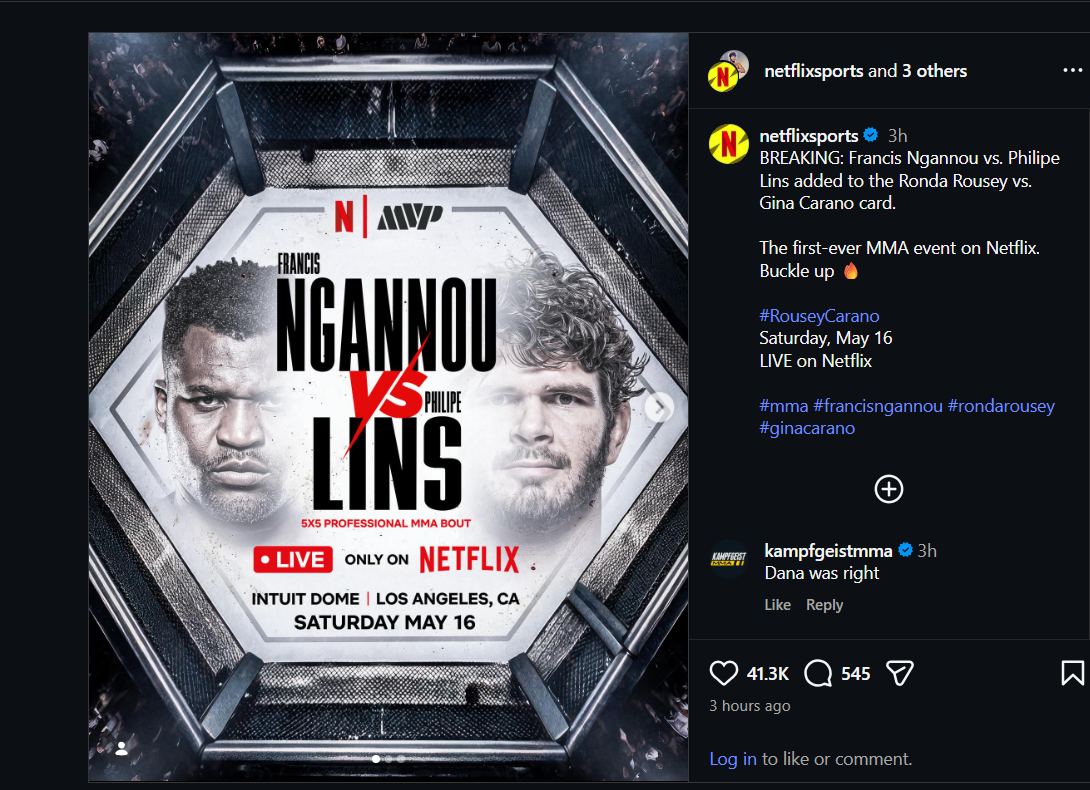The width and height of the screenshot is (1090, 790).
Task: Open the netflixsports caption profile picture
Action: [x=729, y=144]
